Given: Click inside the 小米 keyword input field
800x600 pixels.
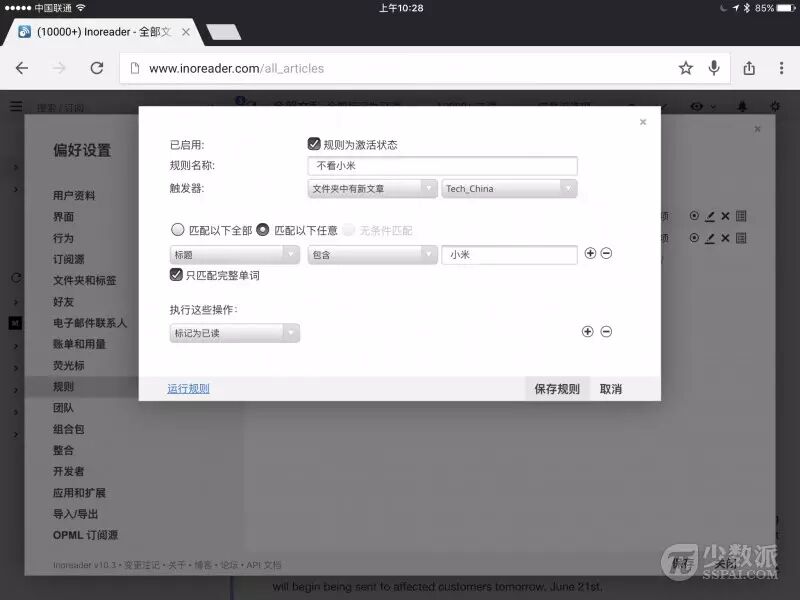Looking at the screenshot, I should [509, 254].
